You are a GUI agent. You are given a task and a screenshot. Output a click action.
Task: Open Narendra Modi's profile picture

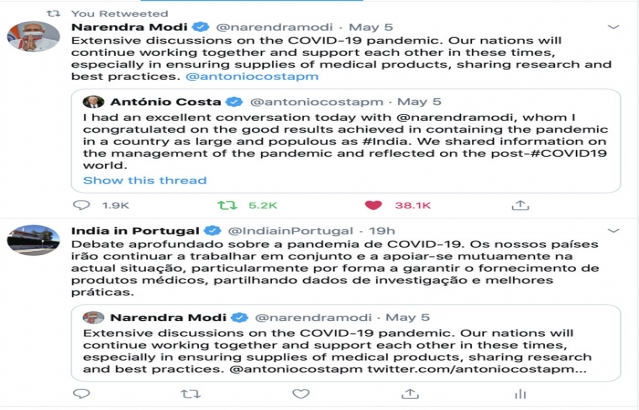pyautogui.click(x=33, y=37)
